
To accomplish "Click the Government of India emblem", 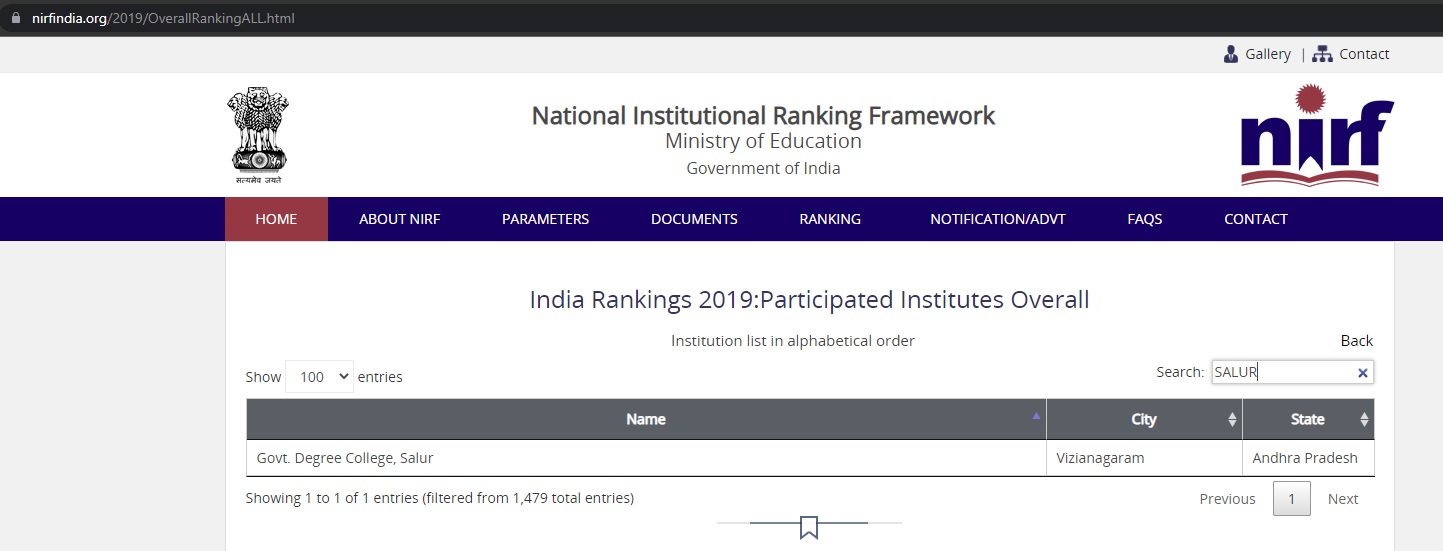I will click(258, 135).
